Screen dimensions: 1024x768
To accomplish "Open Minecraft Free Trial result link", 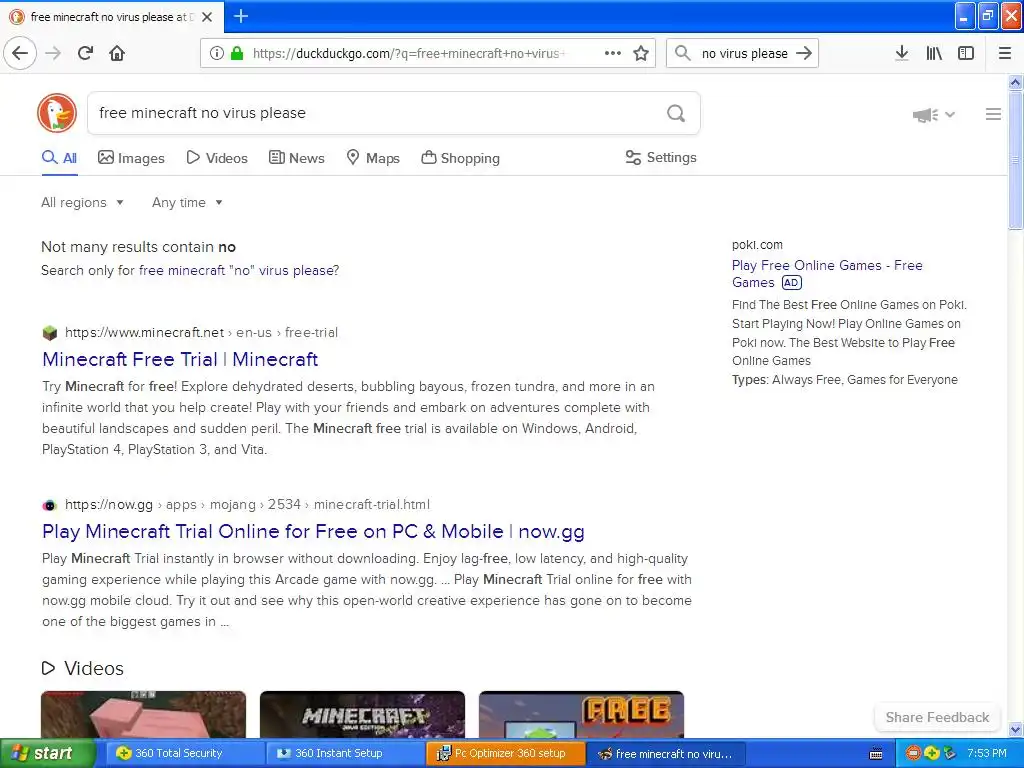I will click(x=180, y=359).
